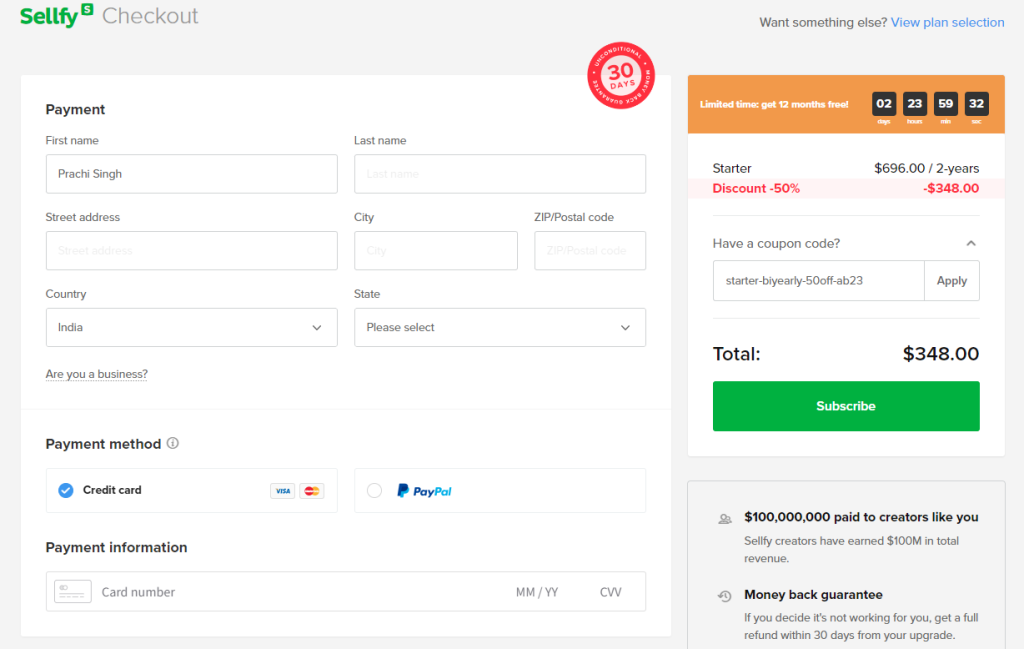The image size is (1024, 649).
Task: Click the countdown hours box
Action: [914, 104]
